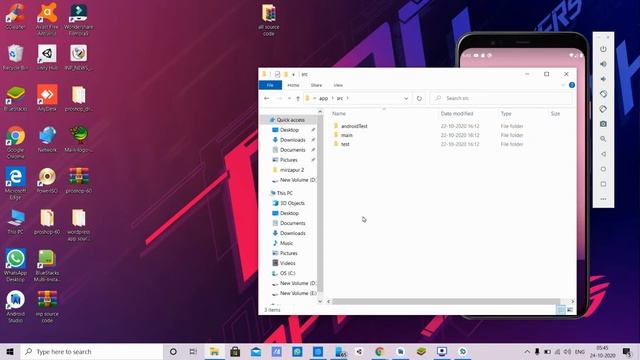Tap emulator overview square button
This screenshot has width=640, height=360.
[603, 184]
